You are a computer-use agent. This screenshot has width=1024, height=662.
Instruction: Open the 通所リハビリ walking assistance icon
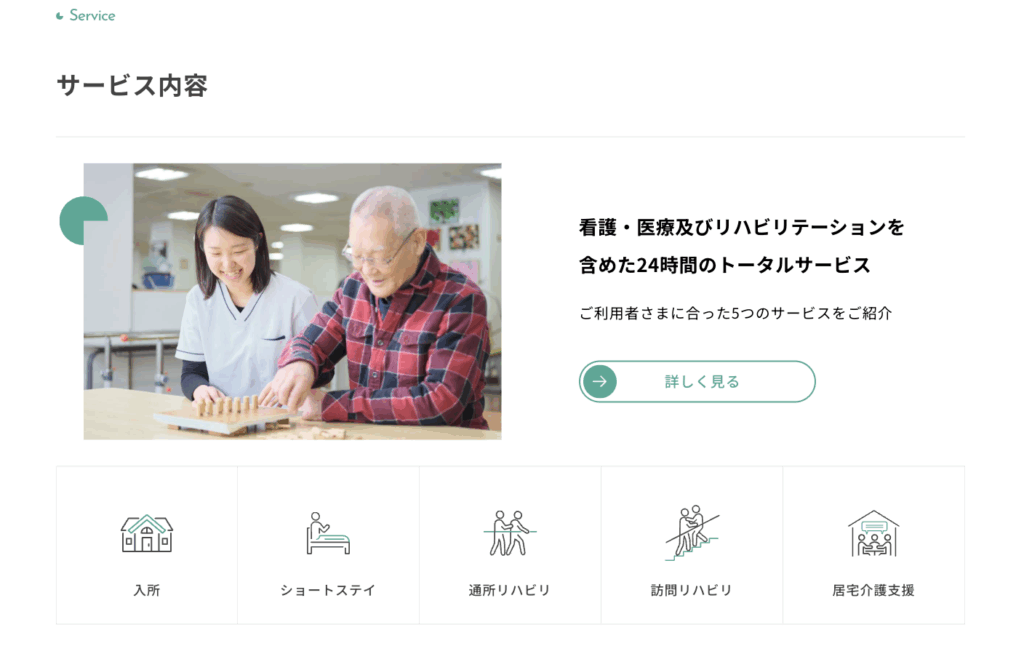point(509,533)
